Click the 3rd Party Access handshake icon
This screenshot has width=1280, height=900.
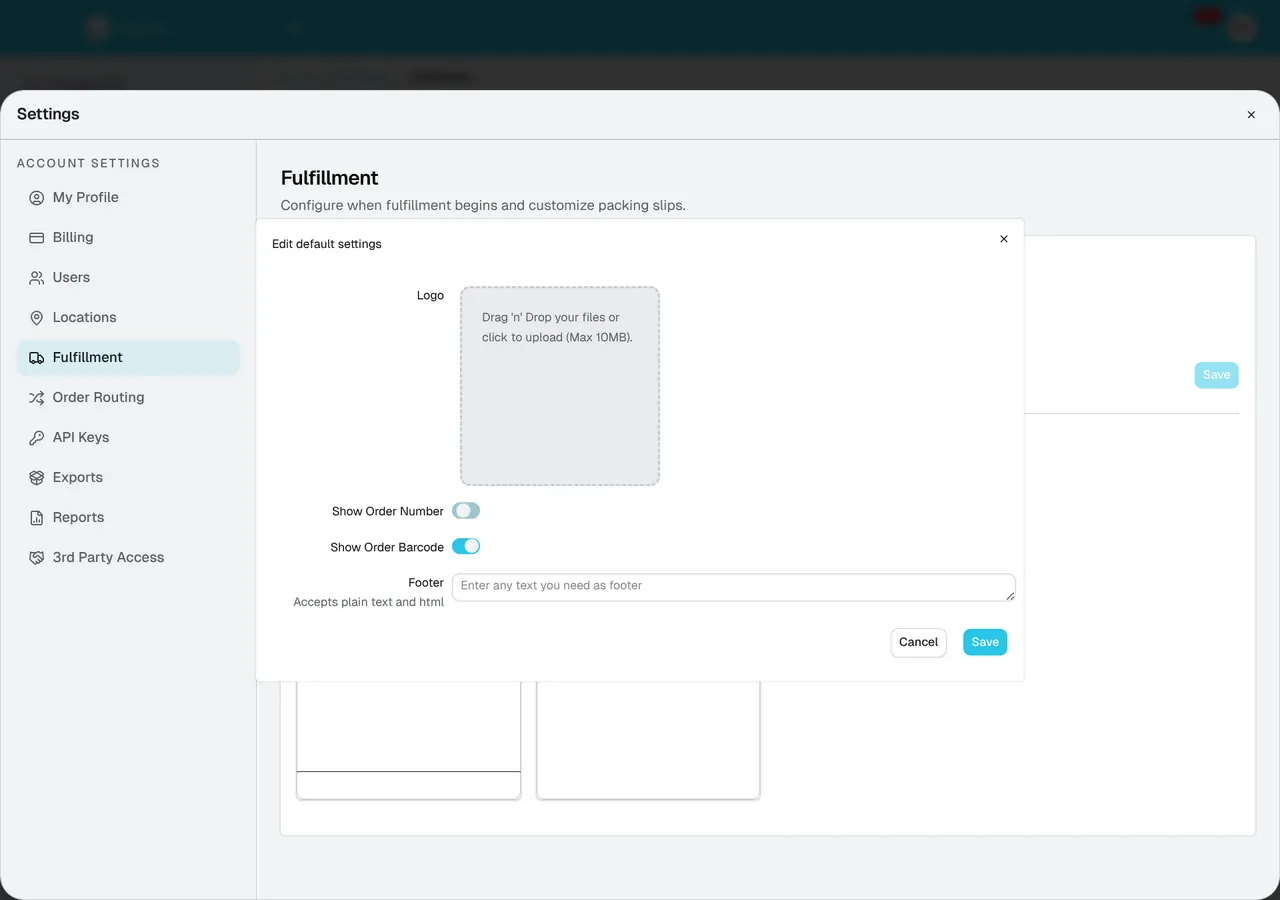click(36, 557)
